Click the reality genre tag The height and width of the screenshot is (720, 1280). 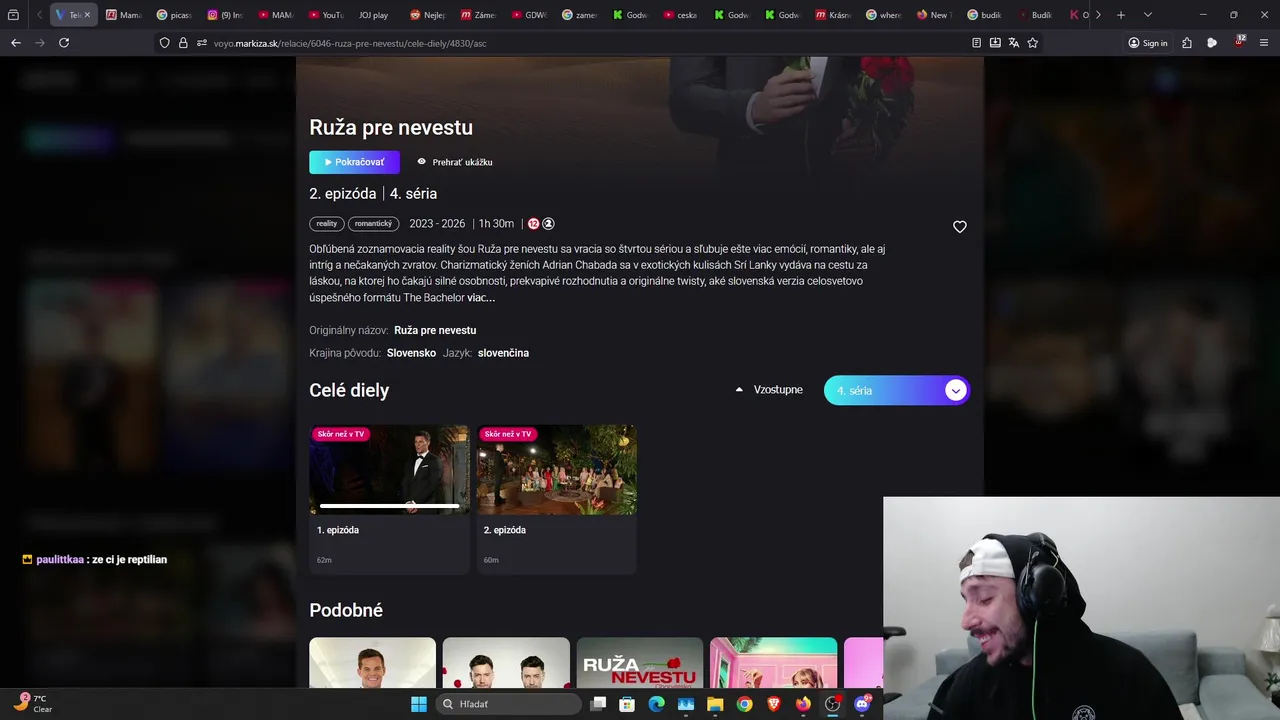tap(327, 224)
